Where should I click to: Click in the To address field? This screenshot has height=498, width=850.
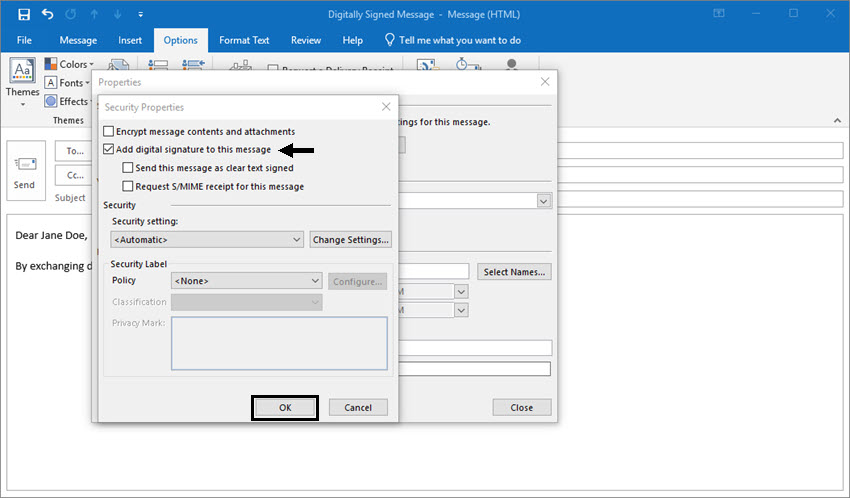pos(701,150)
